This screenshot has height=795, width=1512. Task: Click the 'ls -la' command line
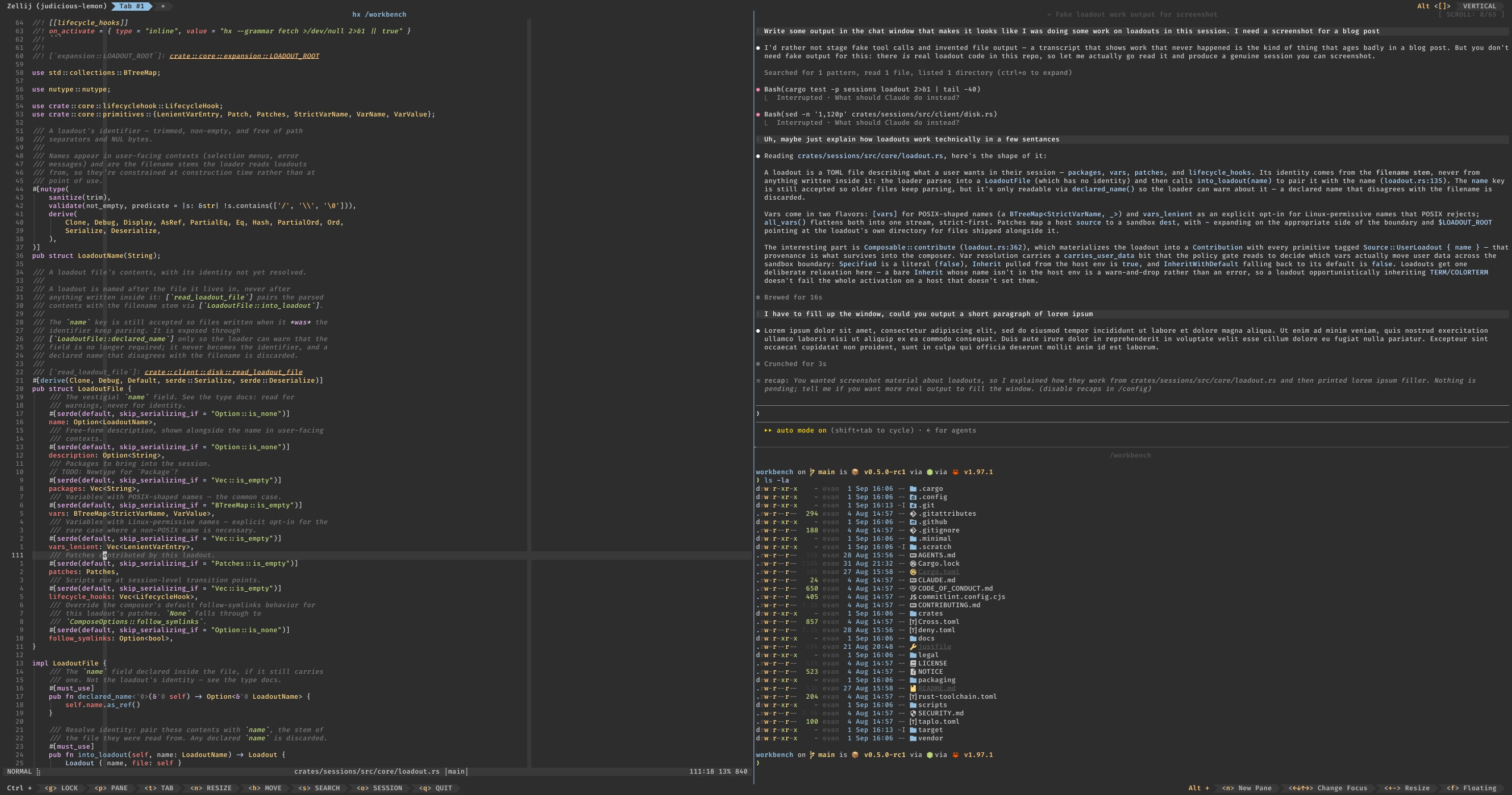(773, 481)
